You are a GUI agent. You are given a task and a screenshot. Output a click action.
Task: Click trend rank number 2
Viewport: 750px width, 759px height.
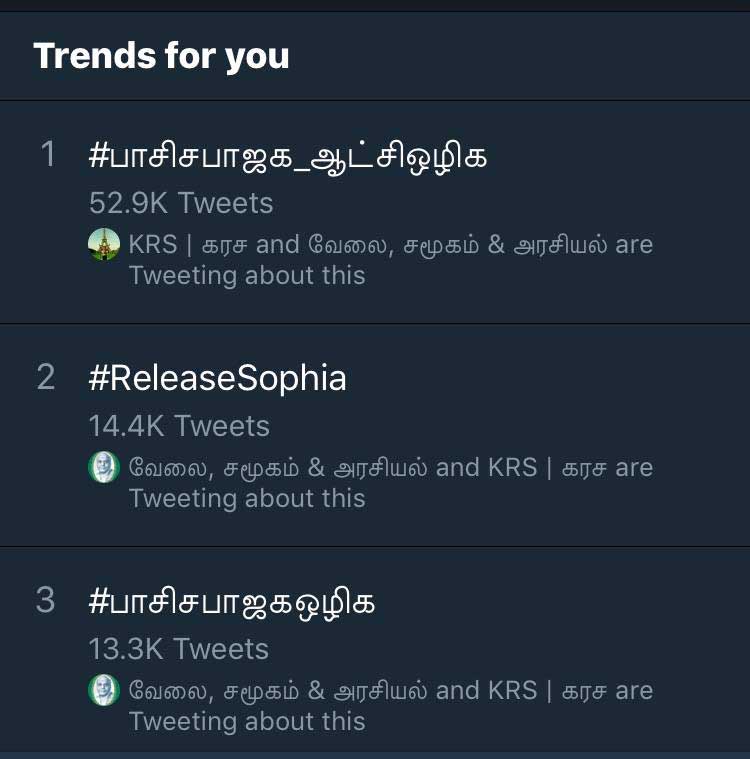coord(46,377)
